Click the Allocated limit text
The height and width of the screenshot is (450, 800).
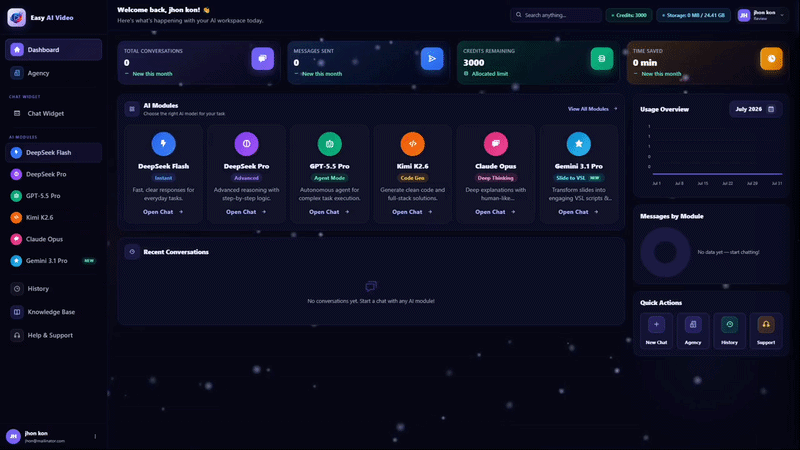(x=490, y=74)
